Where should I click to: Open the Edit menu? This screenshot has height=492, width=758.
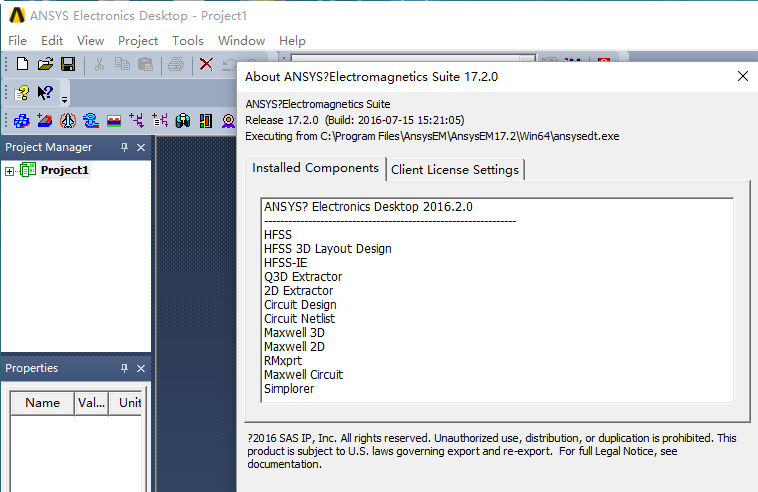click(52, 41)
